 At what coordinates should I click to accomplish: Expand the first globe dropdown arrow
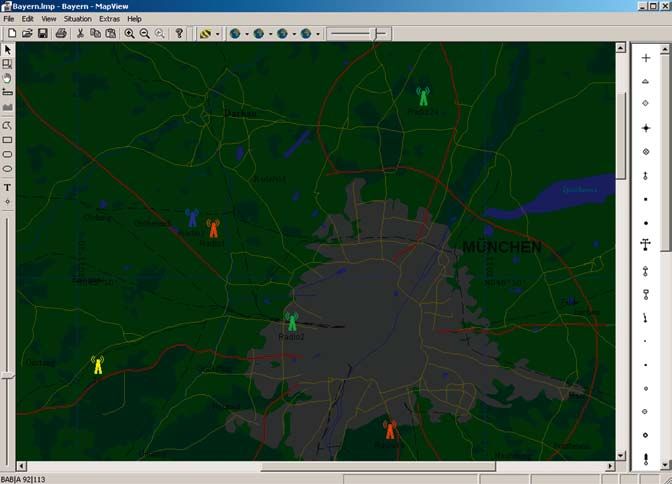tap(247, 34)
